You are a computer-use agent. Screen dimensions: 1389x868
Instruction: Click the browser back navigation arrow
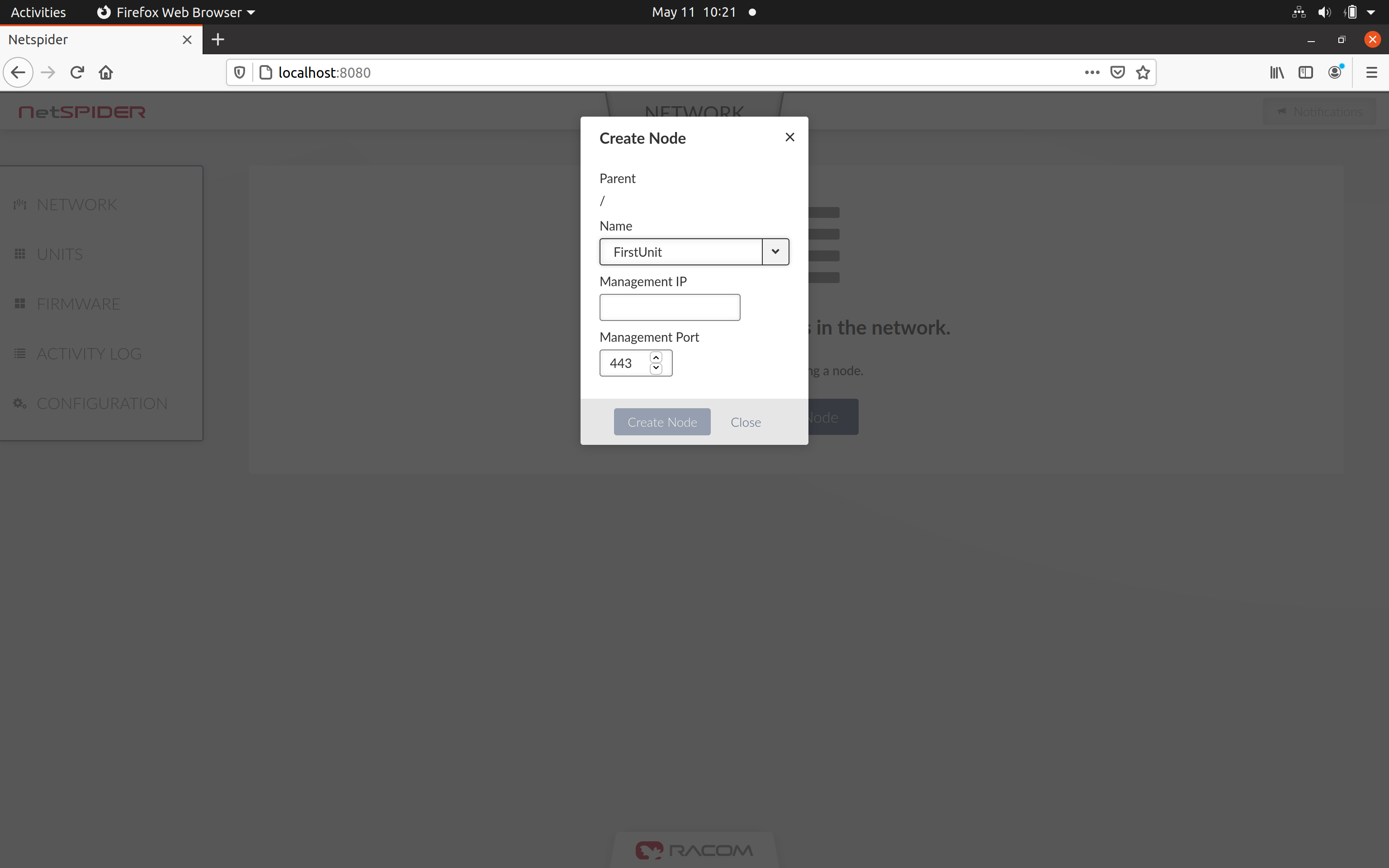pos(18,72)
